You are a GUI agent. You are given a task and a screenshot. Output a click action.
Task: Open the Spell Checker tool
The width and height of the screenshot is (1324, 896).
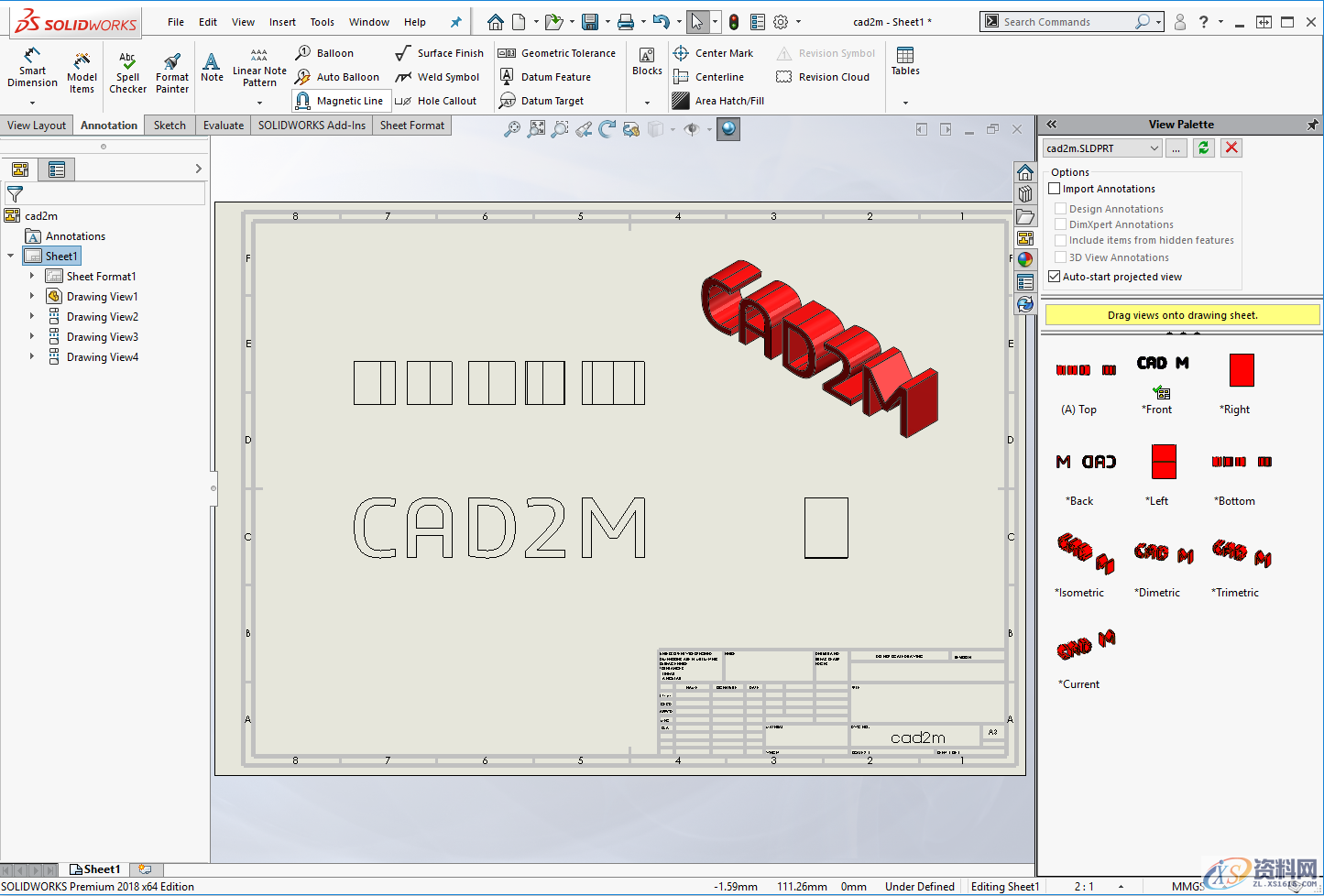pos(126,69)
